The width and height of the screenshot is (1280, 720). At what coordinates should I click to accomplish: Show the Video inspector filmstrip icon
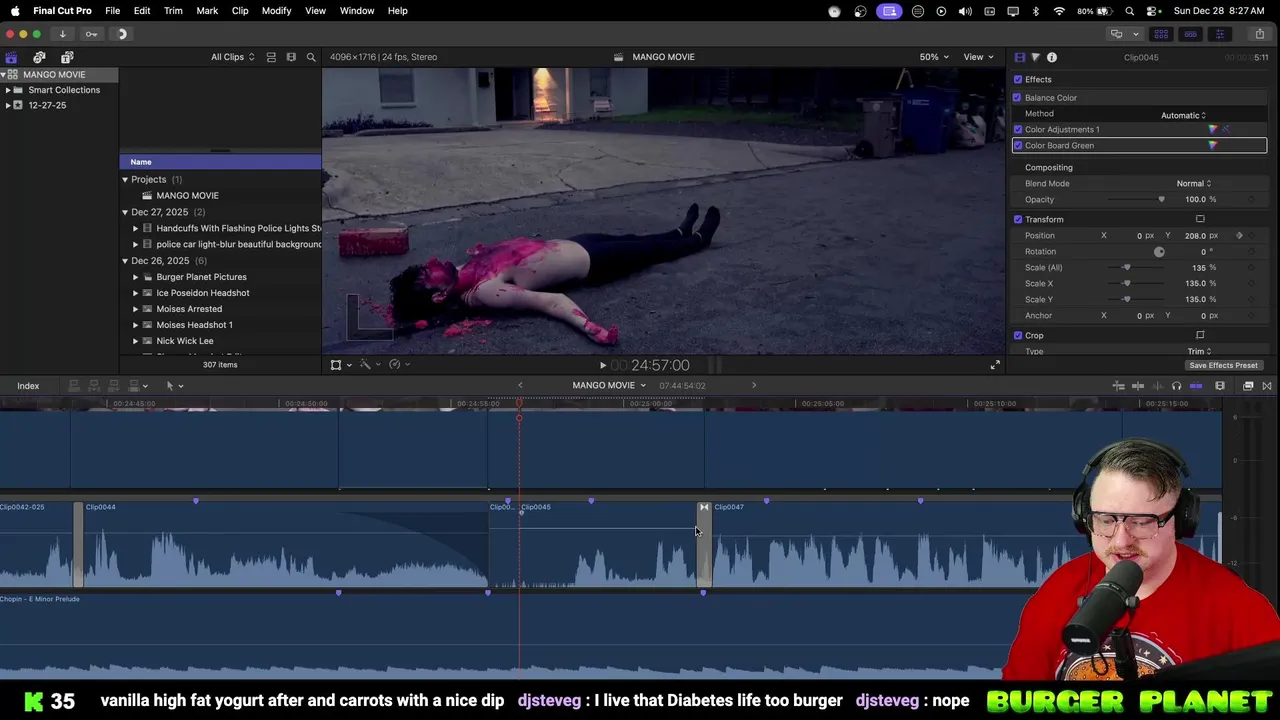[x=1019, y=57]
